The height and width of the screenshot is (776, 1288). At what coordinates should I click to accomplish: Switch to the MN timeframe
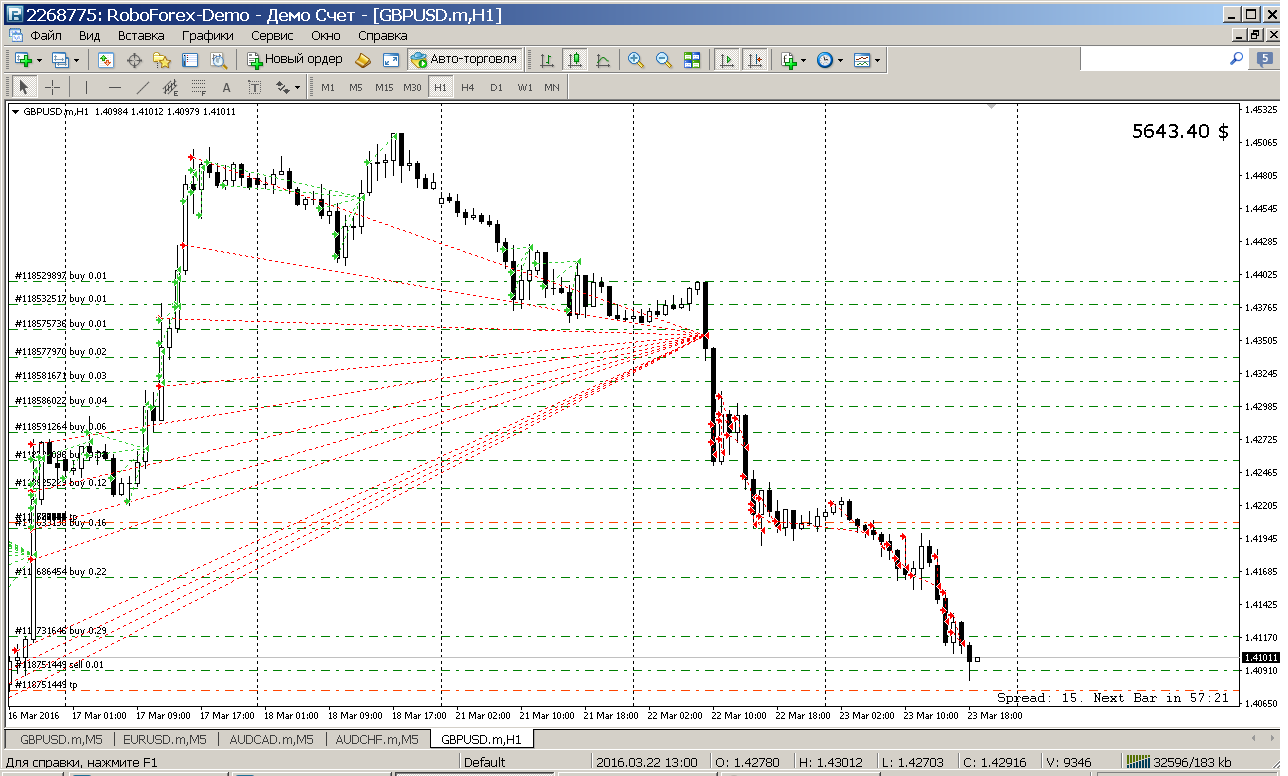tap(552, 87)
